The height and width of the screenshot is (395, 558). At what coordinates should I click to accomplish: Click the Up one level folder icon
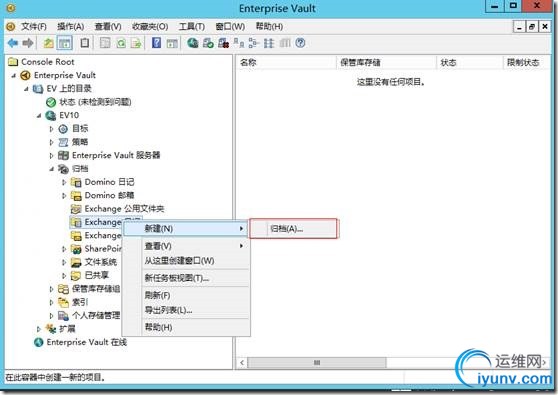tap(49, 43)
